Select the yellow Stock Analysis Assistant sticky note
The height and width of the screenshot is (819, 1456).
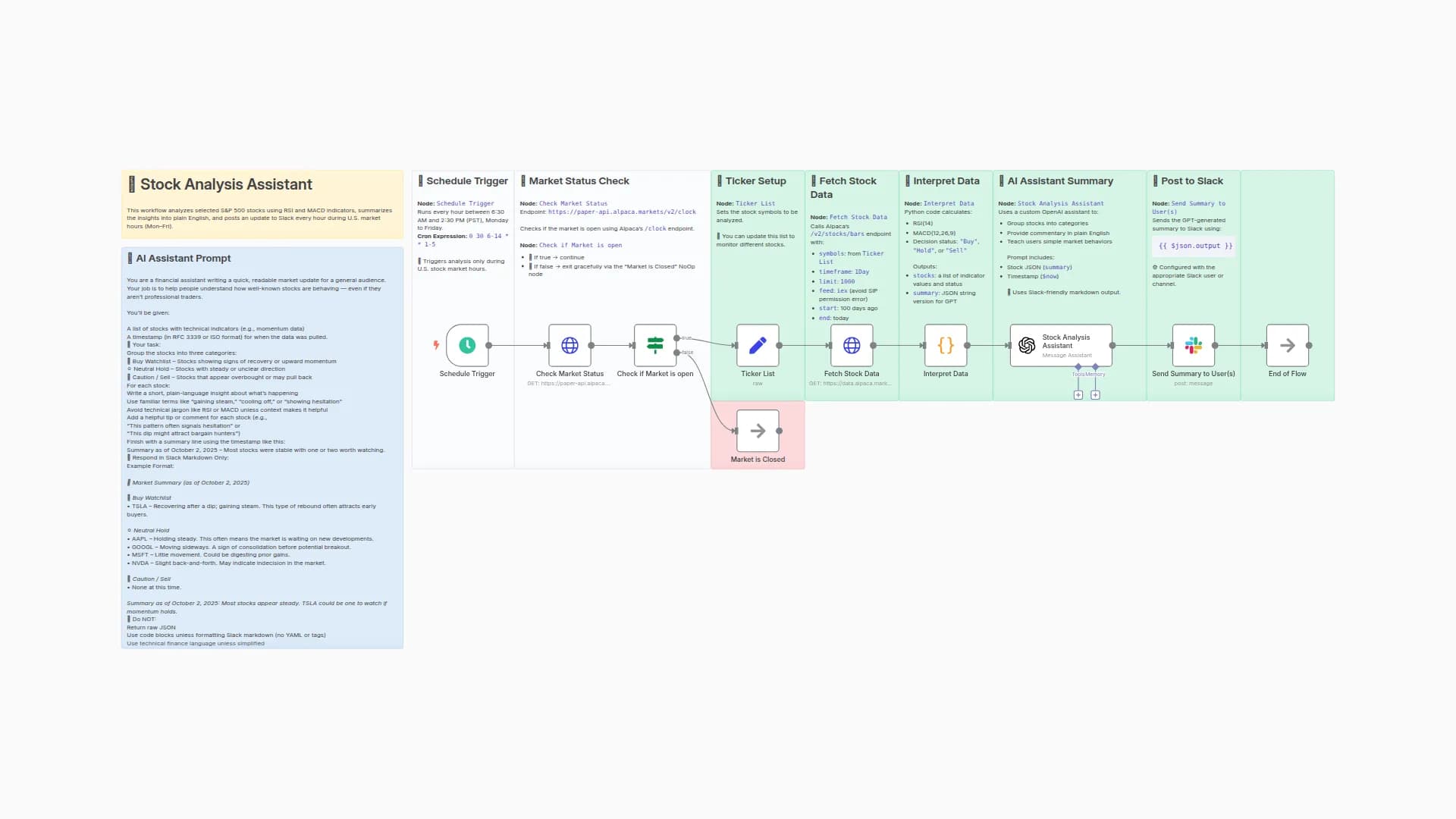(x=262, y=204)
